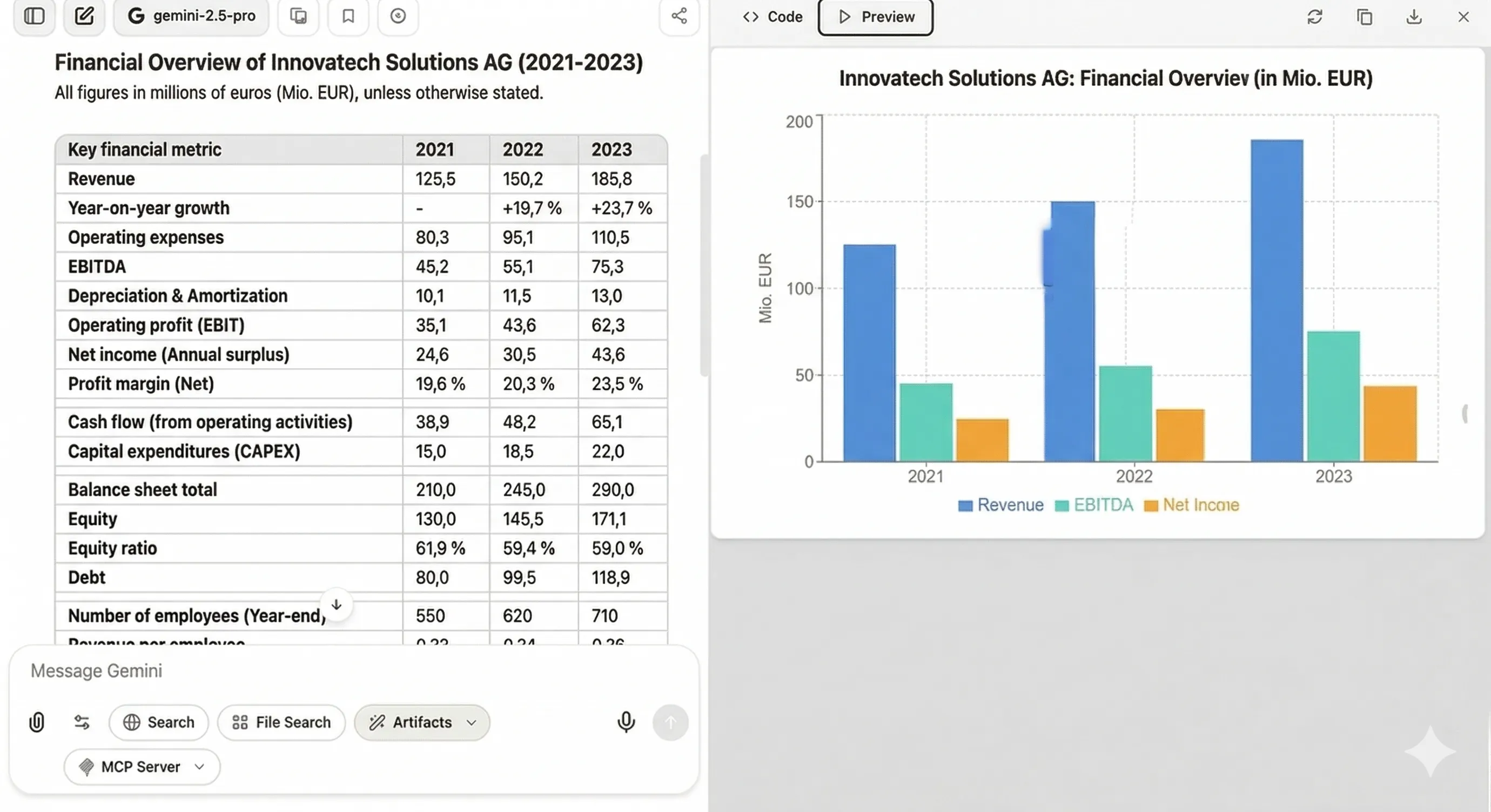1491x812 pixels.
Task: Click the bookmark conversation icon
Action: [x=348, y=16]
